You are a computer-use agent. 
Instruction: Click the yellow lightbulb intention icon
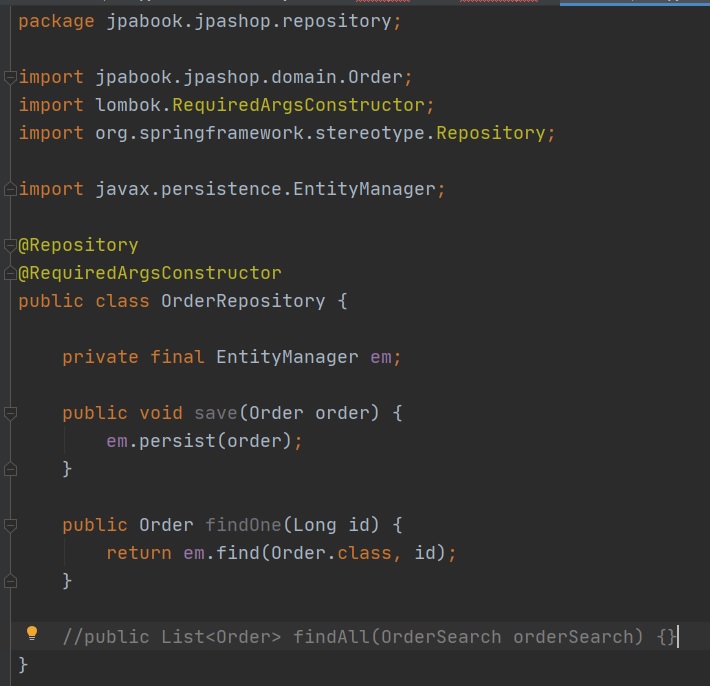point(32,633)
